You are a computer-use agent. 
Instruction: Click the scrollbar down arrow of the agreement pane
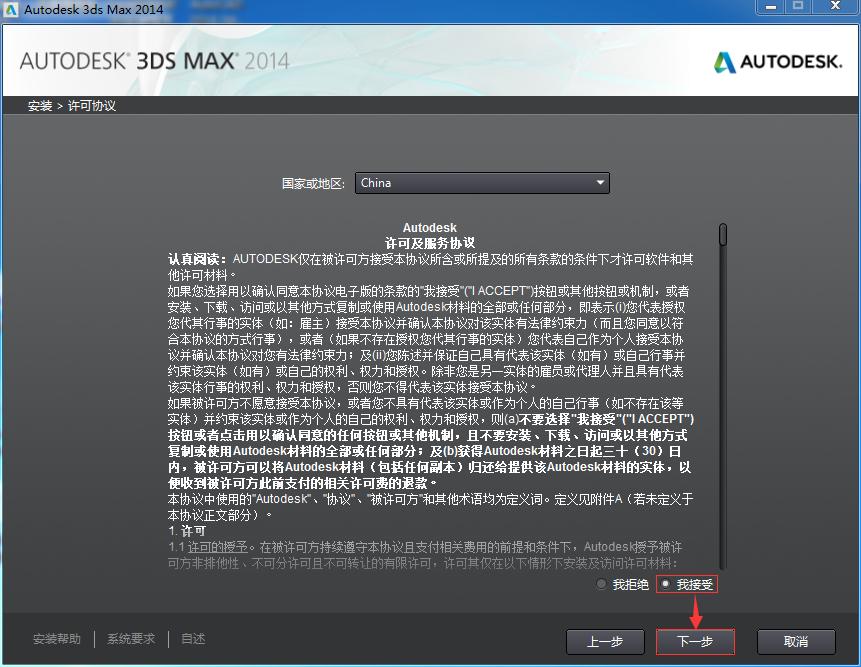pos(721,565)
